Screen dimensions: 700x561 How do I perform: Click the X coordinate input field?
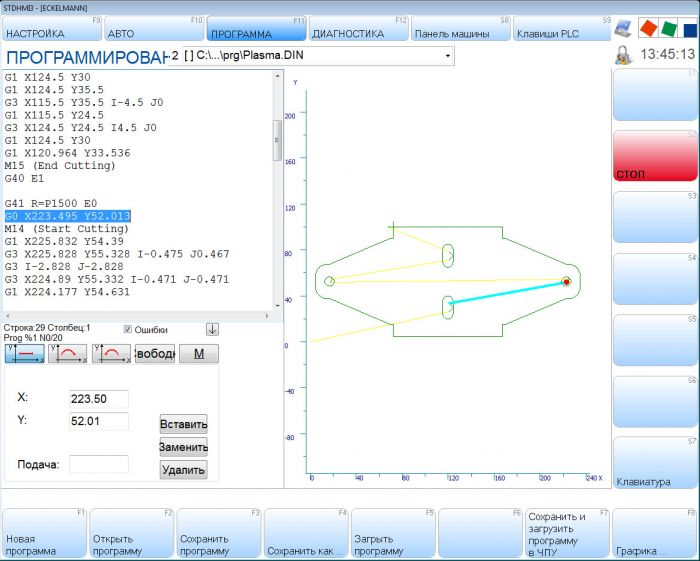tap(98, 399)
